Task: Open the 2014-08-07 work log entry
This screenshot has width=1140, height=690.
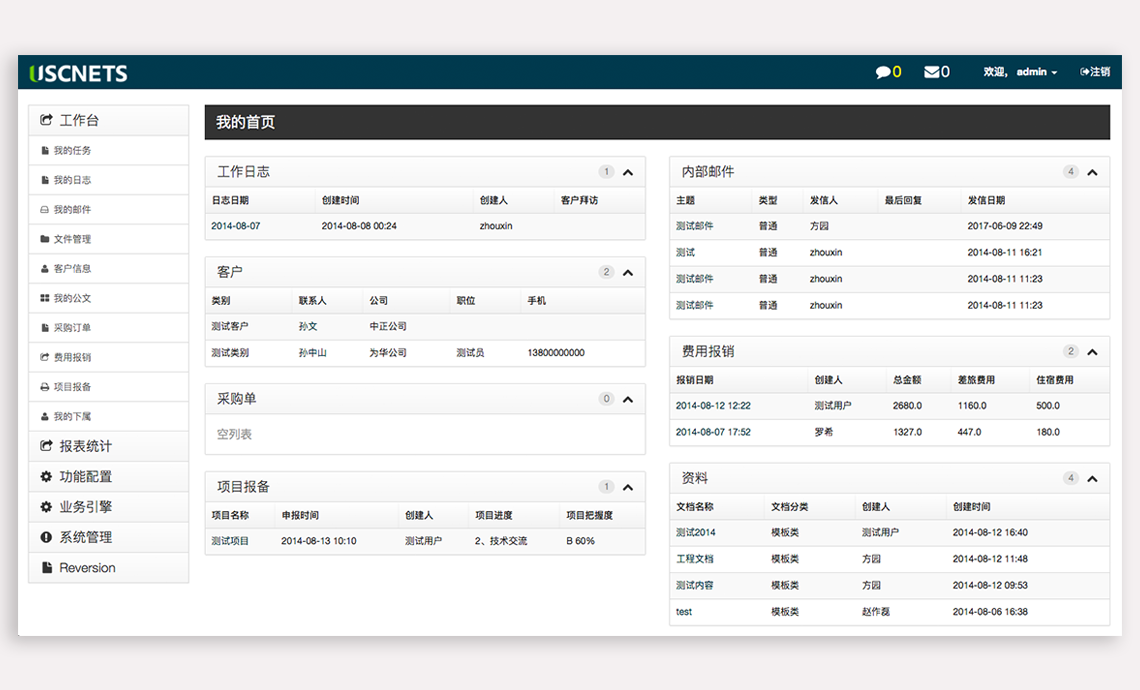Action: tap(236, 226)
